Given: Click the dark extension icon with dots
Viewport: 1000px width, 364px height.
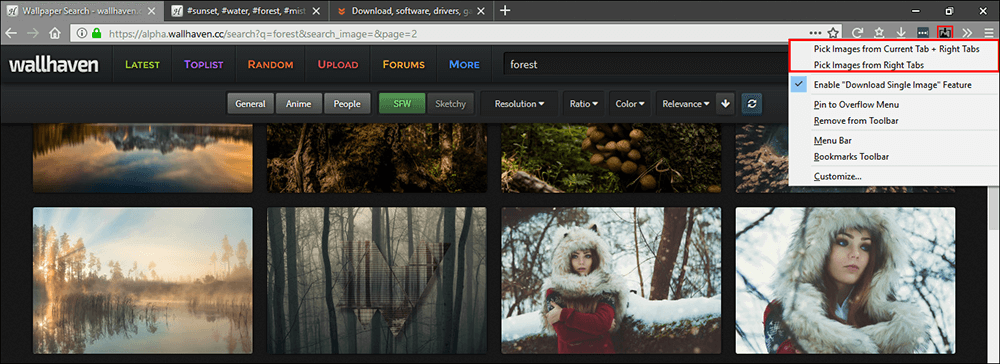Looking at the screenshot, I should click(x=923, y=33).
